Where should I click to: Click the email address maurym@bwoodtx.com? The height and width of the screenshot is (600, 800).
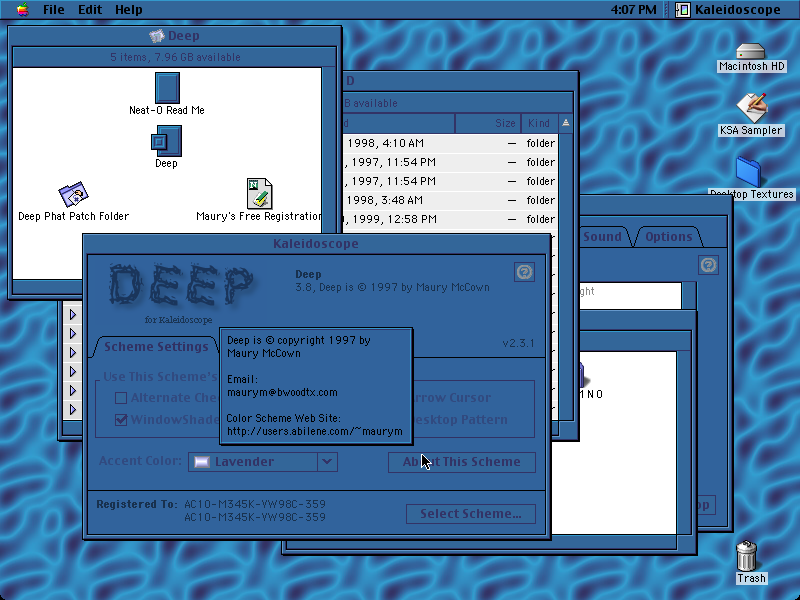(282, 392)
